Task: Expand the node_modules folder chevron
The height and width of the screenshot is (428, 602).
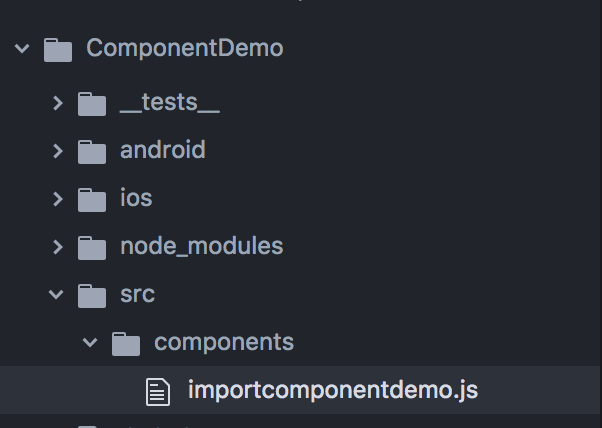Action: pyautogui.click(x=58, y=247)
